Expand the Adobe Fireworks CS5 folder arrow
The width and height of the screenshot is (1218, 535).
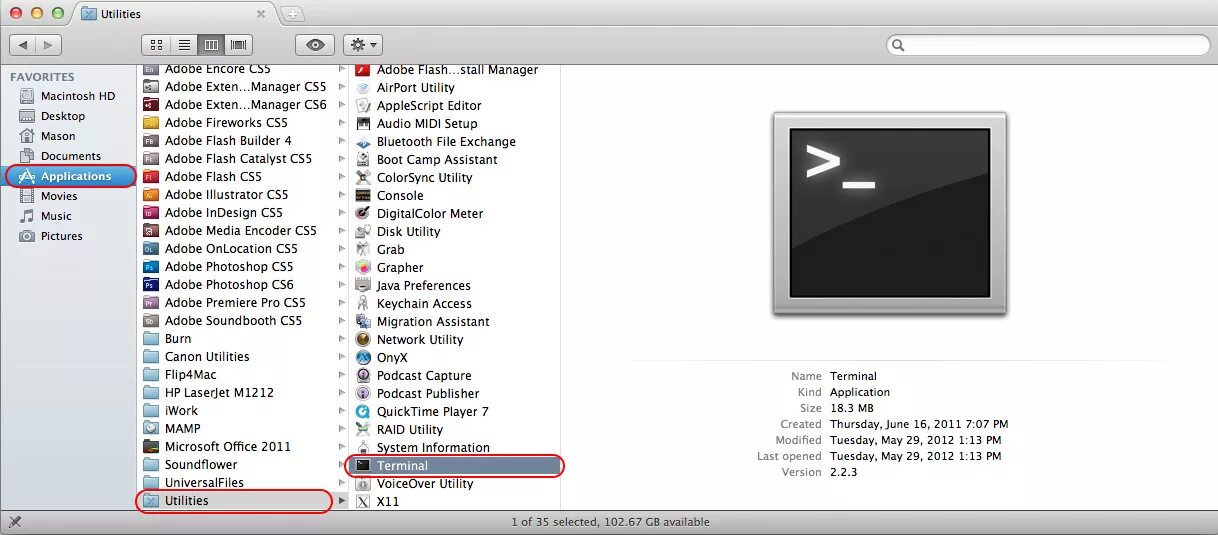(342, 123)
